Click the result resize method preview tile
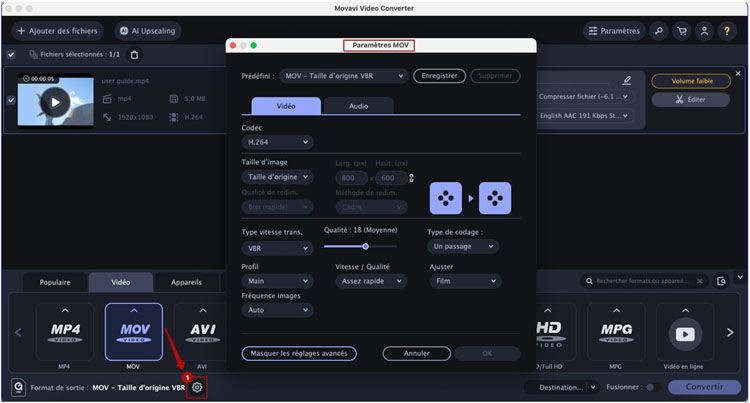The width and height of the screenshot is (750, 403). pos(495,198)
